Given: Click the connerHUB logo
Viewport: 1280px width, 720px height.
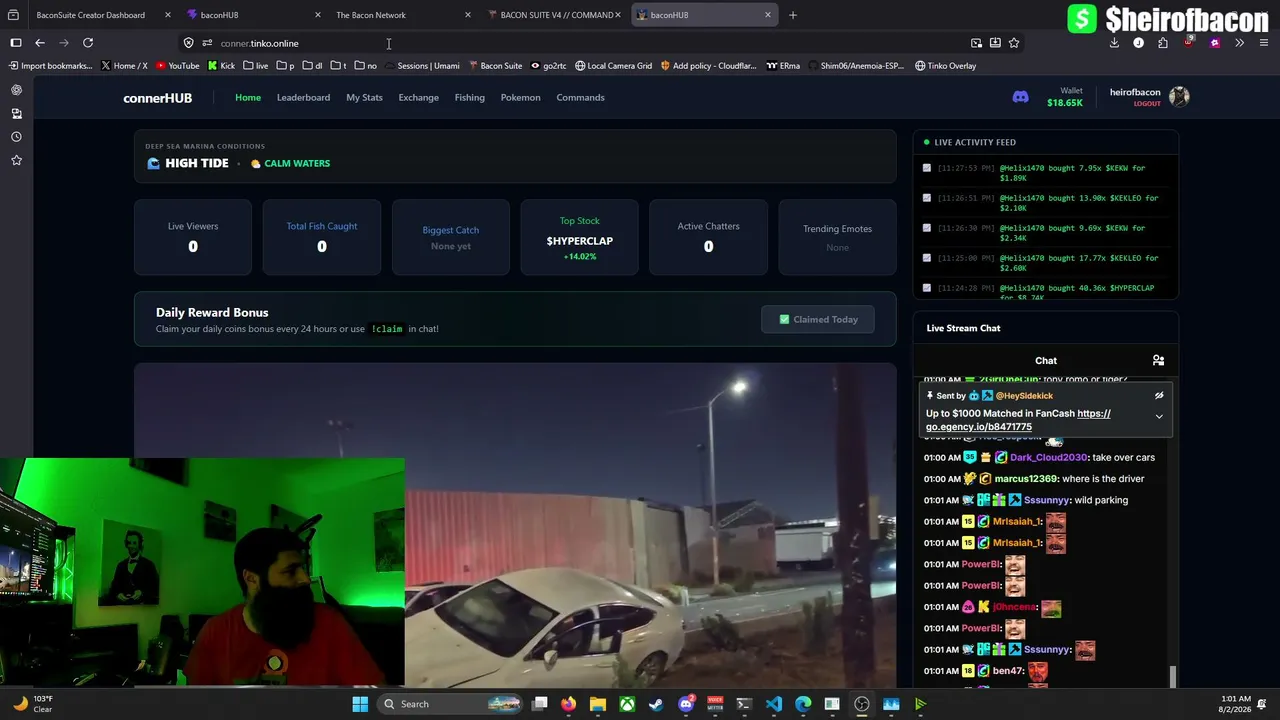Looking at the screenshot, I should tap(157, 98).
